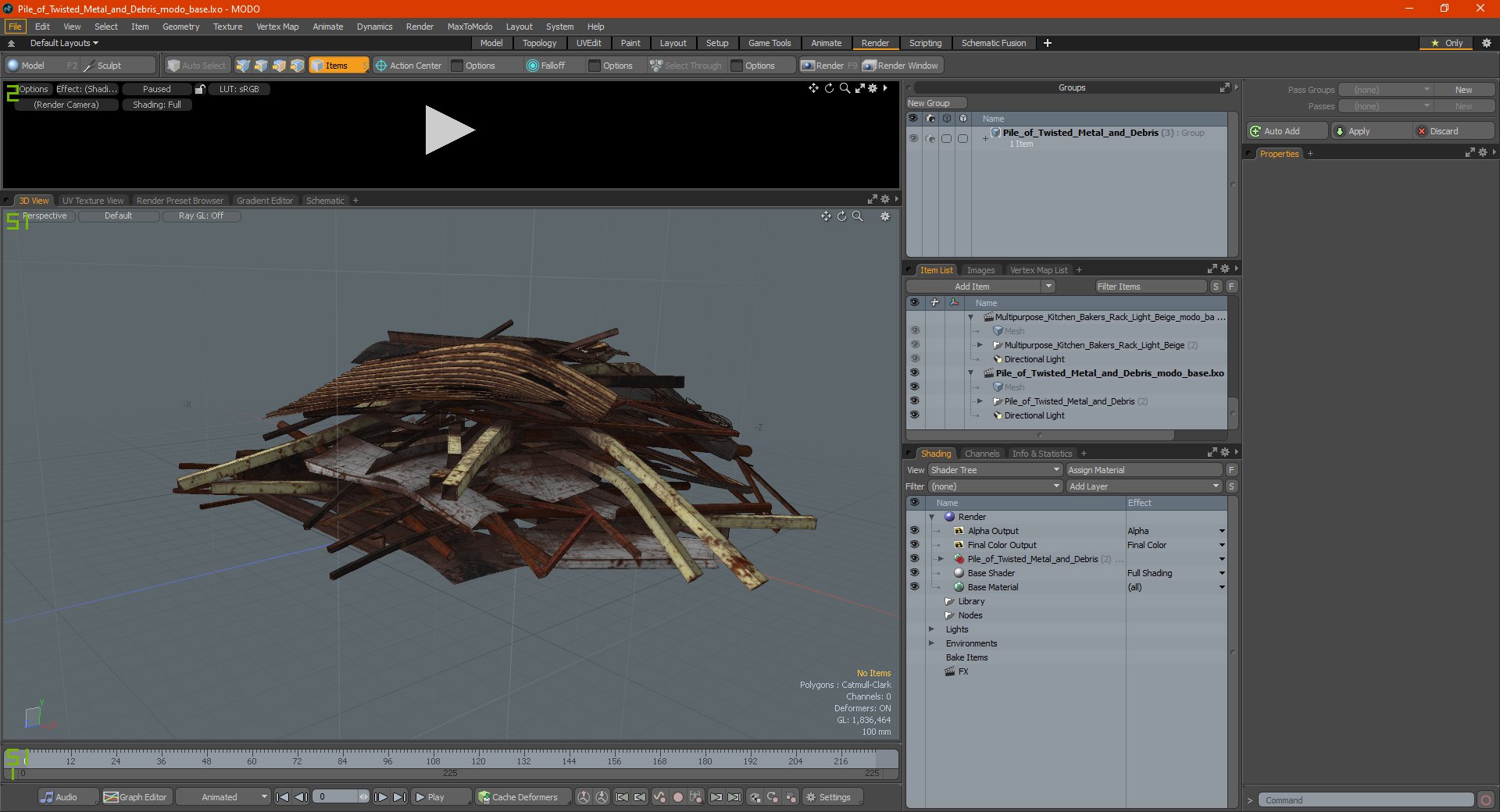Select the Vertices selection mode cube icon
1500x812 pixels.
[x=243, y=66]
